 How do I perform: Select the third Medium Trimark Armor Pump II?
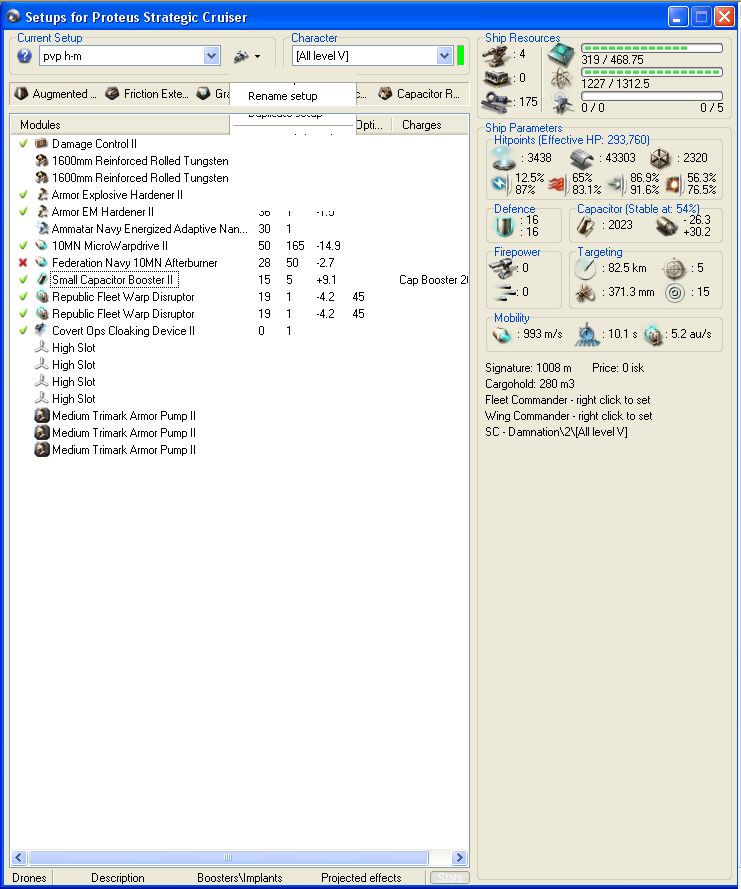pyautogui.click(x=124, y=450)
